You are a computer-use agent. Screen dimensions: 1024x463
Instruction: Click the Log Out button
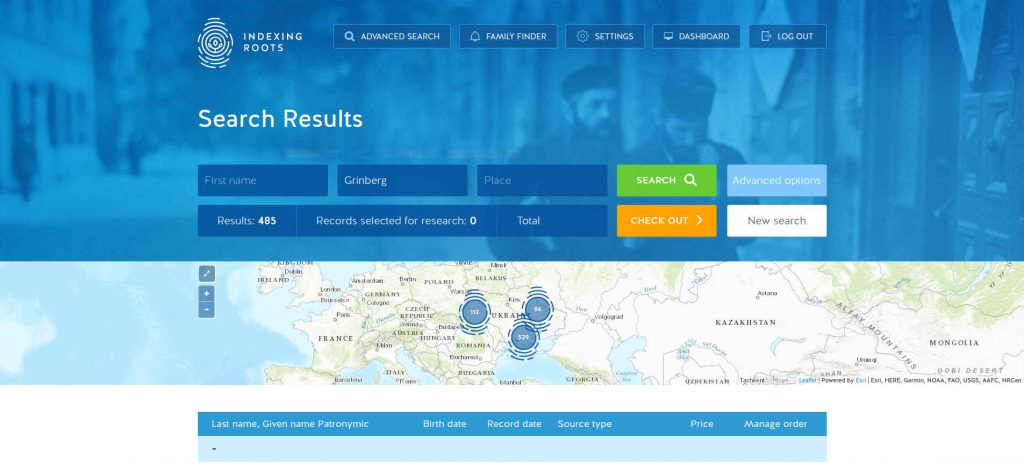click(x=787, y=37)
